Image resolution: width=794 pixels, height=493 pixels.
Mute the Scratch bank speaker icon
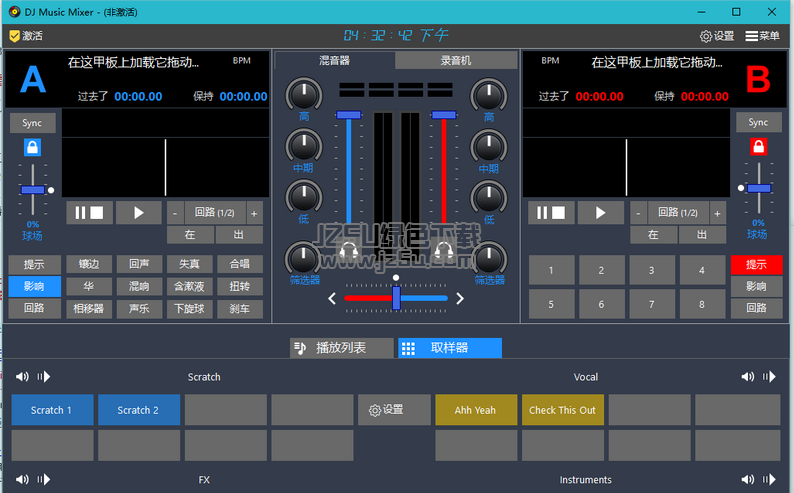tap(22, 377)
